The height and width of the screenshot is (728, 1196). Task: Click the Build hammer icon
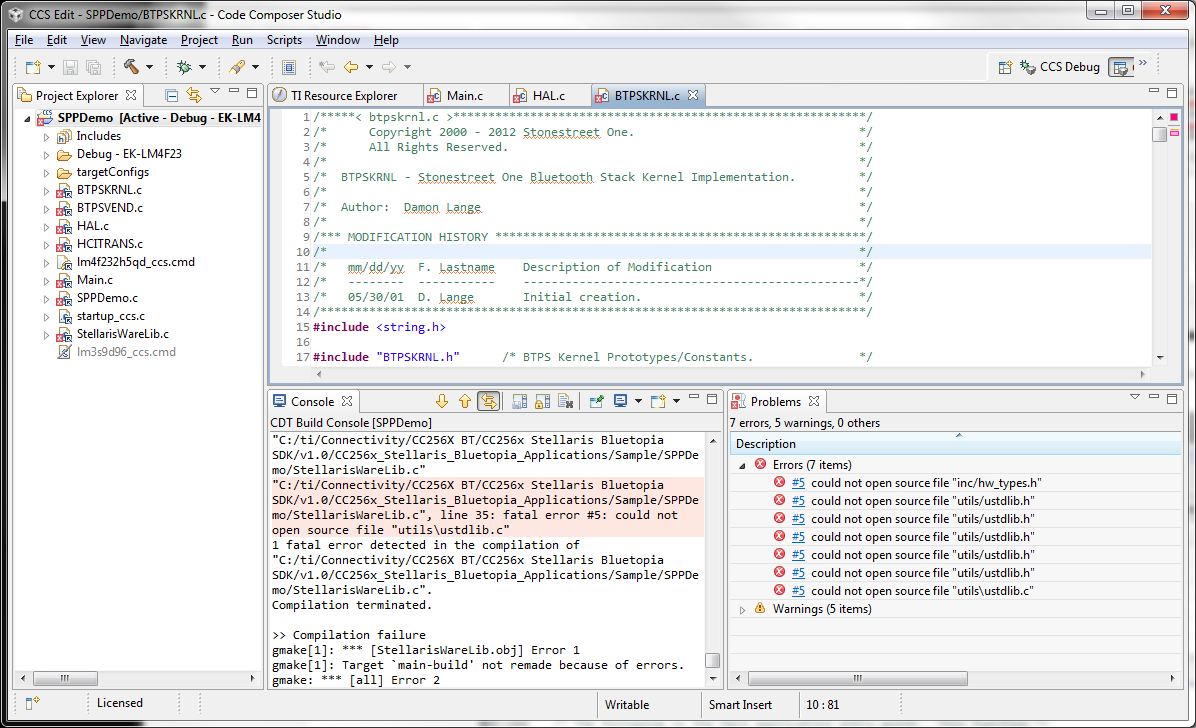(x=131, y=67)
